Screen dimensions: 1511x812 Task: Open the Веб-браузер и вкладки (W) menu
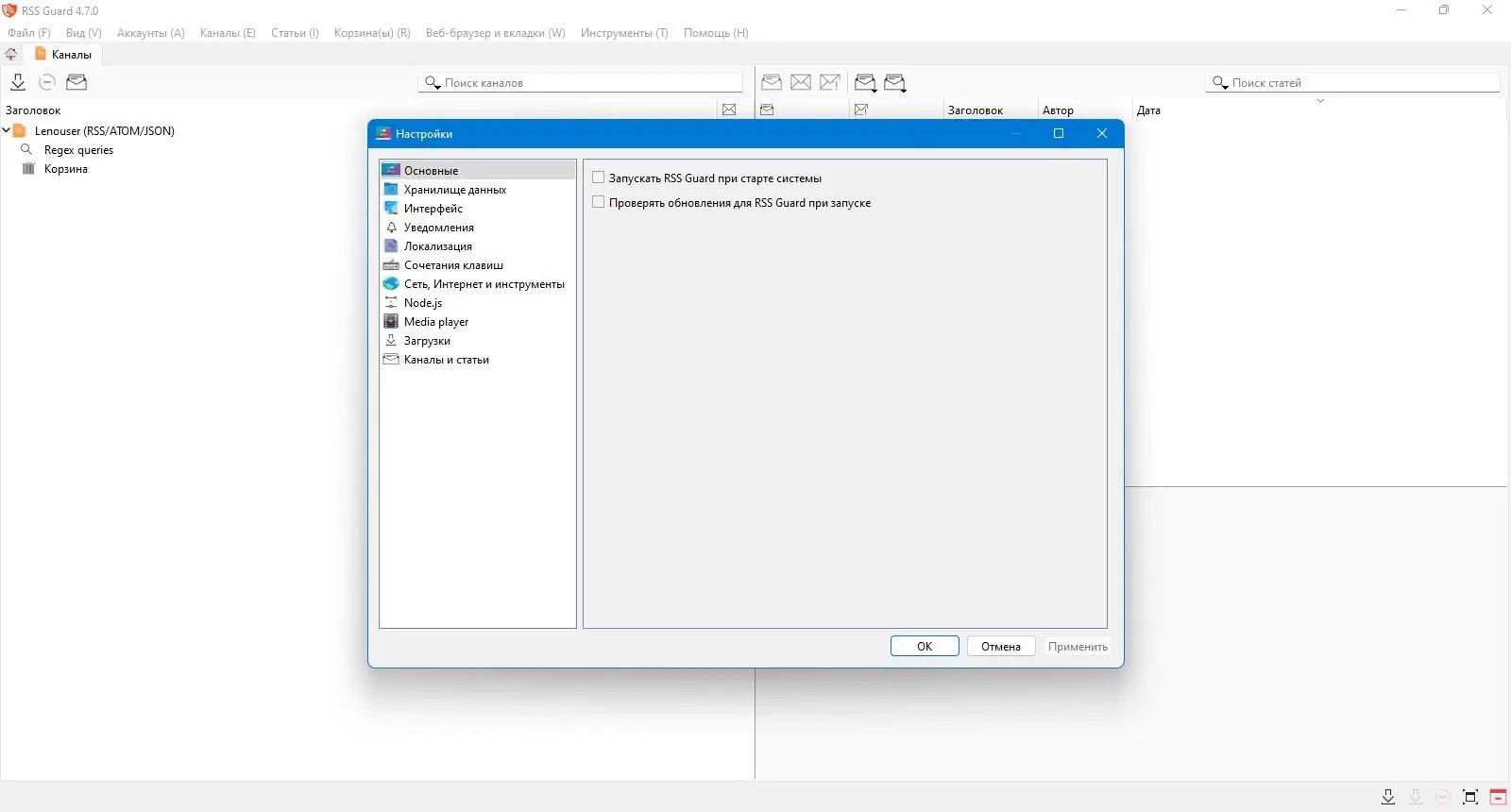496,33
